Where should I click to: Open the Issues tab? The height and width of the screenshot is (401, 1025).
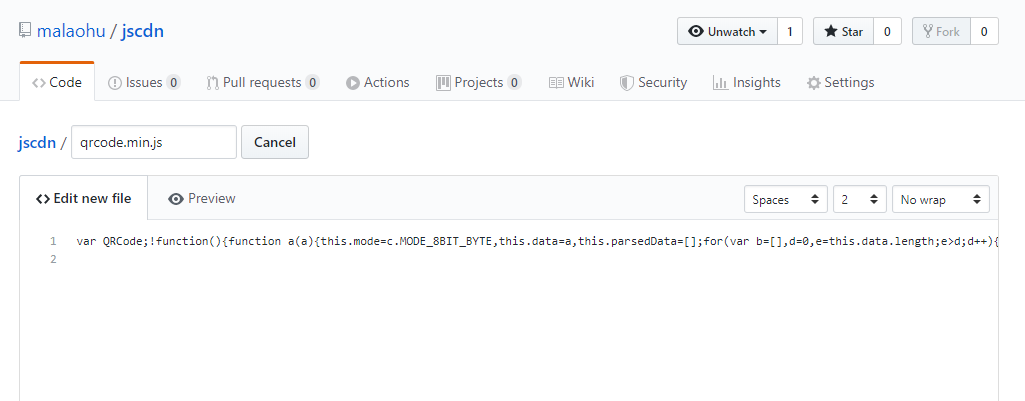(x=144, y=82)
